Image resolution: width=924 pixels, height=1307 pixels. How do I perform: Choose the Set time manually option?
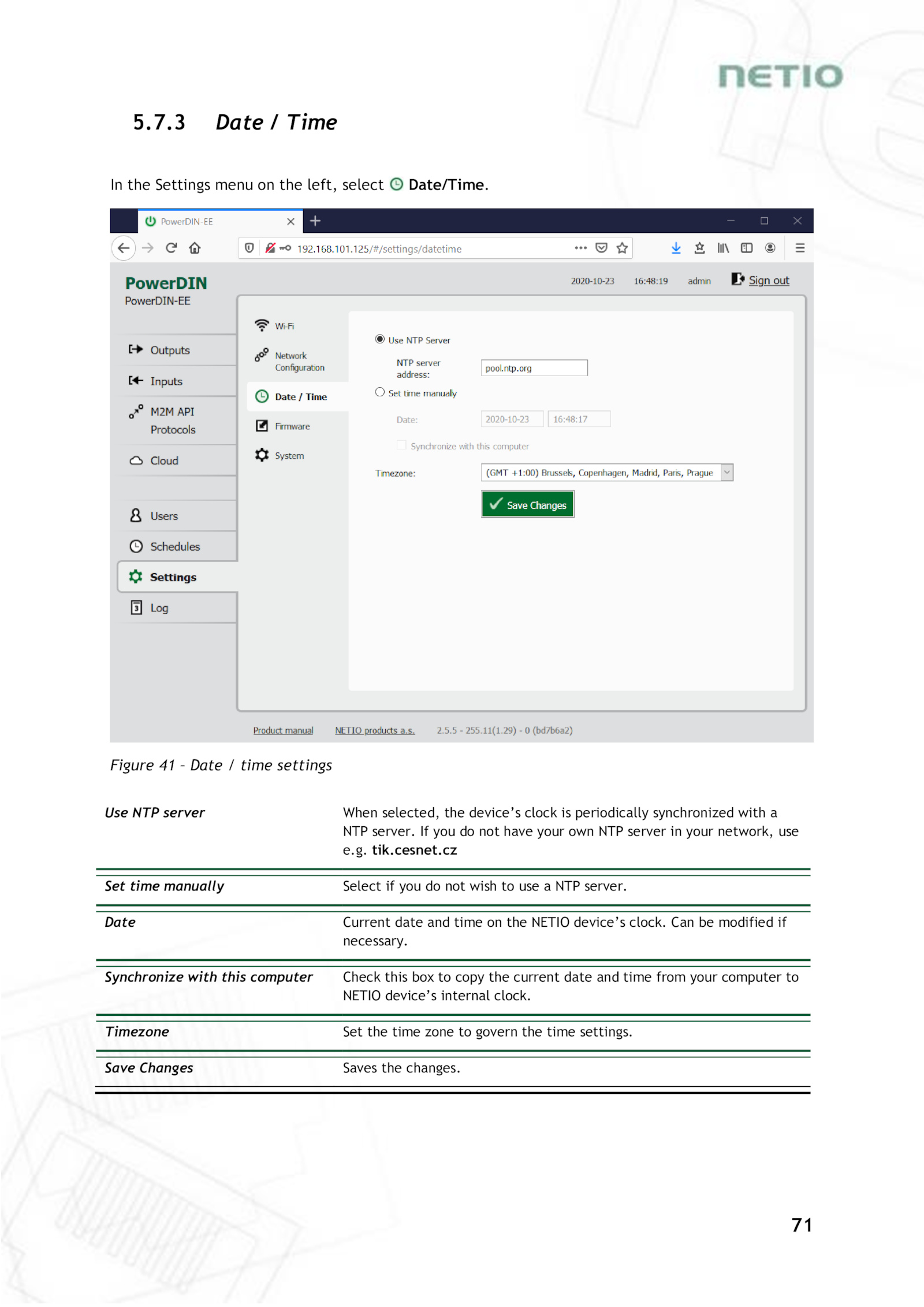379,392
